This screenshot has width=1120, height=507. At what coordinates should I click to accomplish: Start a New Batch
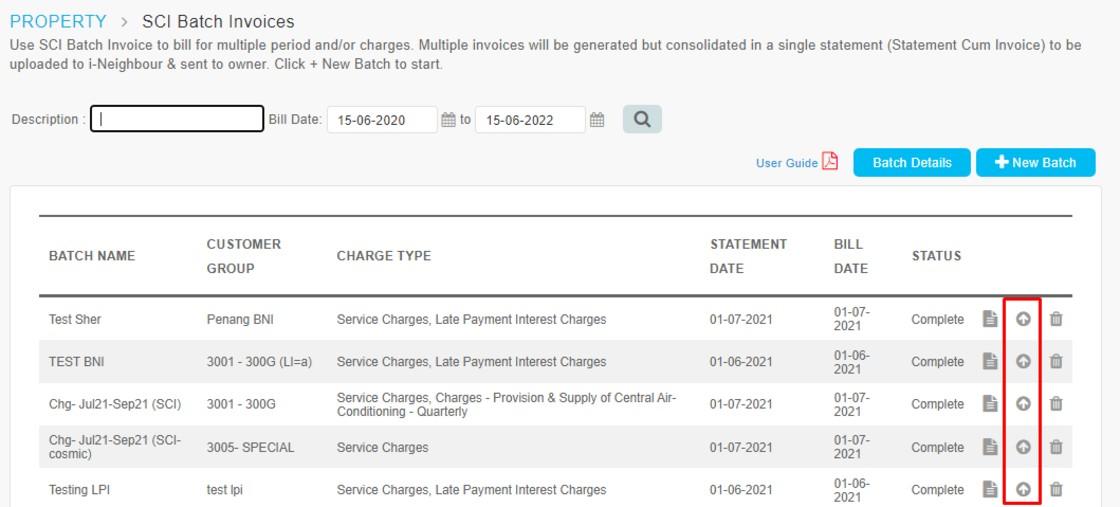[1036, 163]
